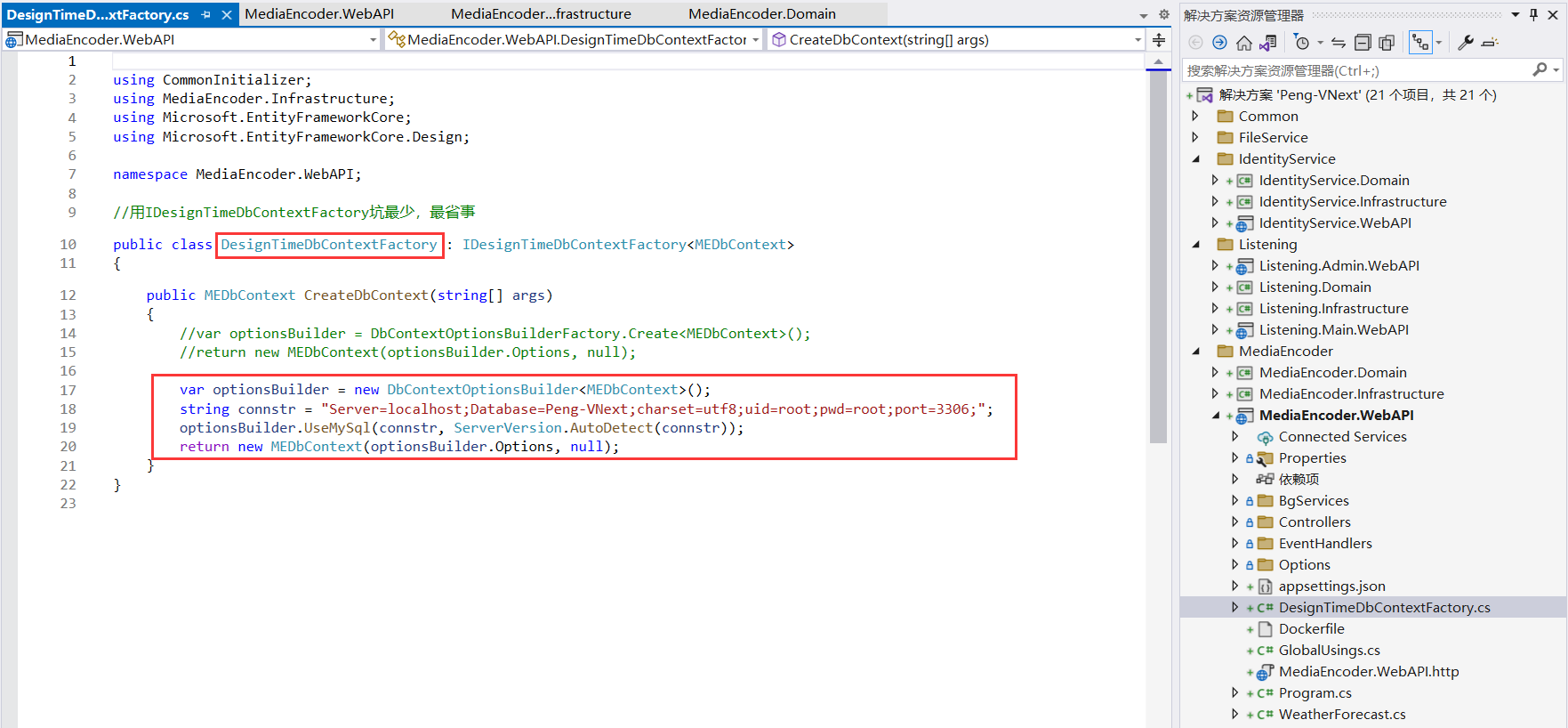
Task: Collapse the MediaEncoder.WebAPI project node
Action: 1216,415
